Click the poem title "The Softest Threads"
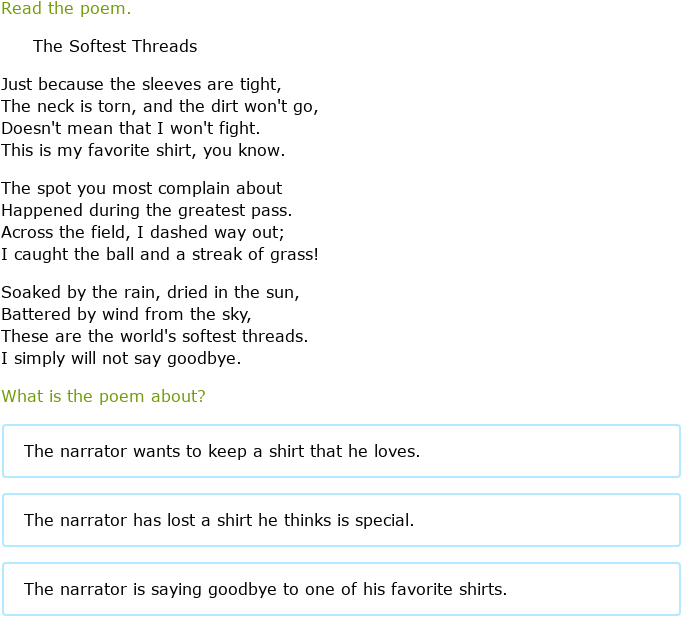682x617 pixels. (x=115, y=46)
